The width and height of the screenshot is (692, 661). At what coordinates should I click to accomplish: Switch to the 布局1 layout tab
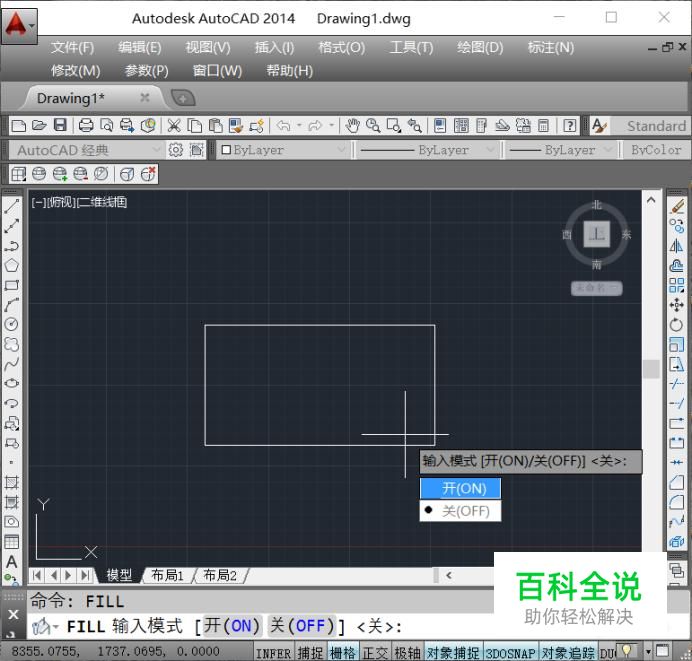167,575
